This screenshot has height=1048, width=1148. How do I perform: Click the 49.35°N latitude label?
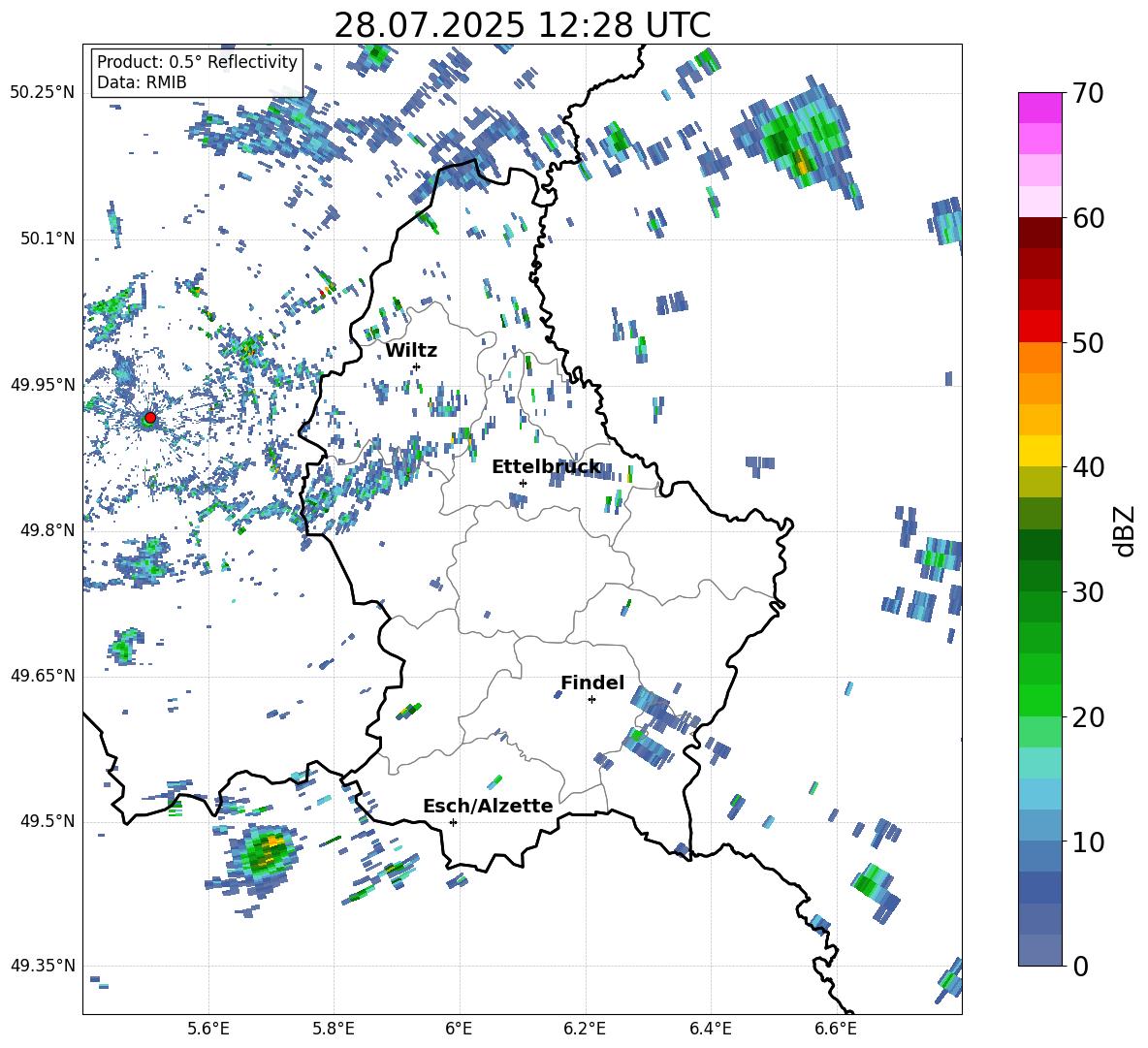(43, 966)
